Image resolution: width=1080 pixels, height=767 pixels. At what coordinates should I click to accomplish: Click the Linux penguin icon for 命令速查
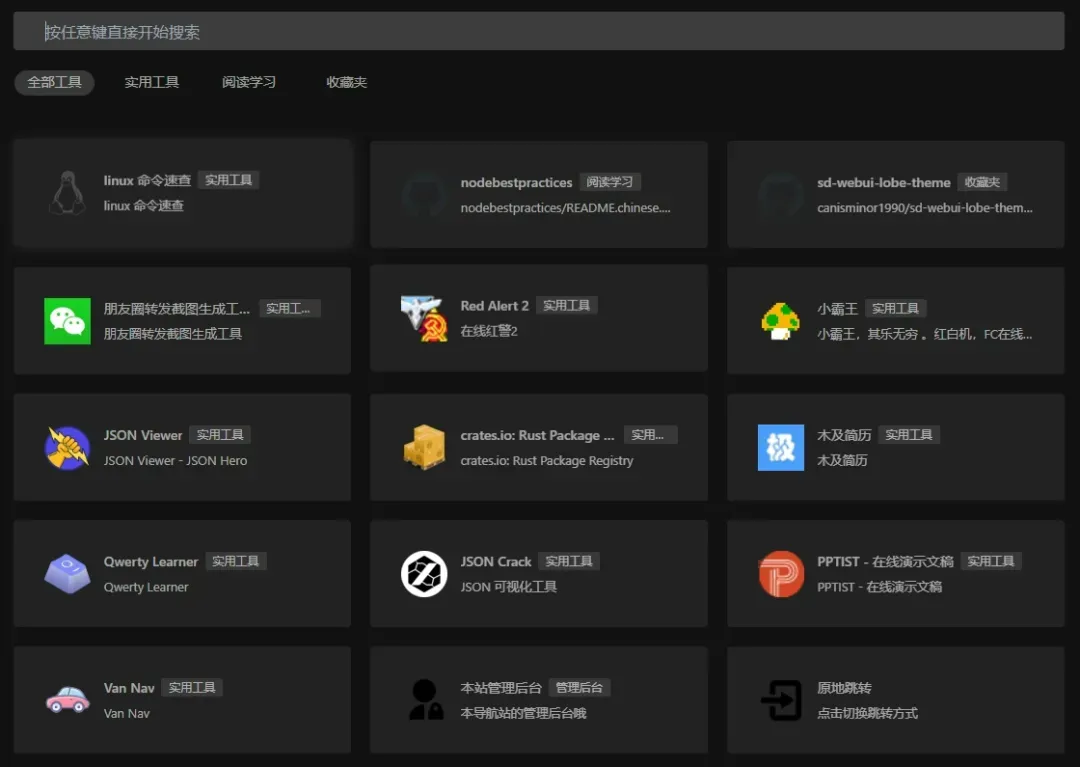point(67,190)
